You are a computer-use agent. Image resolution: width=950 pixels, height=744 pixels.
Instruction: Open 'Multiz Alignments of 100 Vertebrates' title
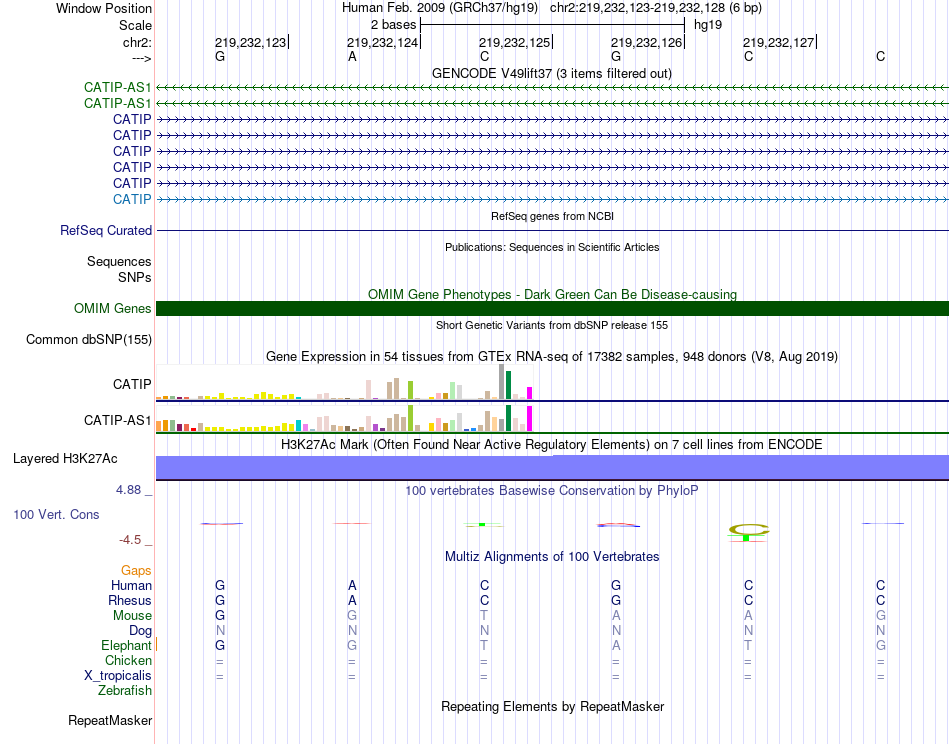pyautogui.click(x=552, y=556)
